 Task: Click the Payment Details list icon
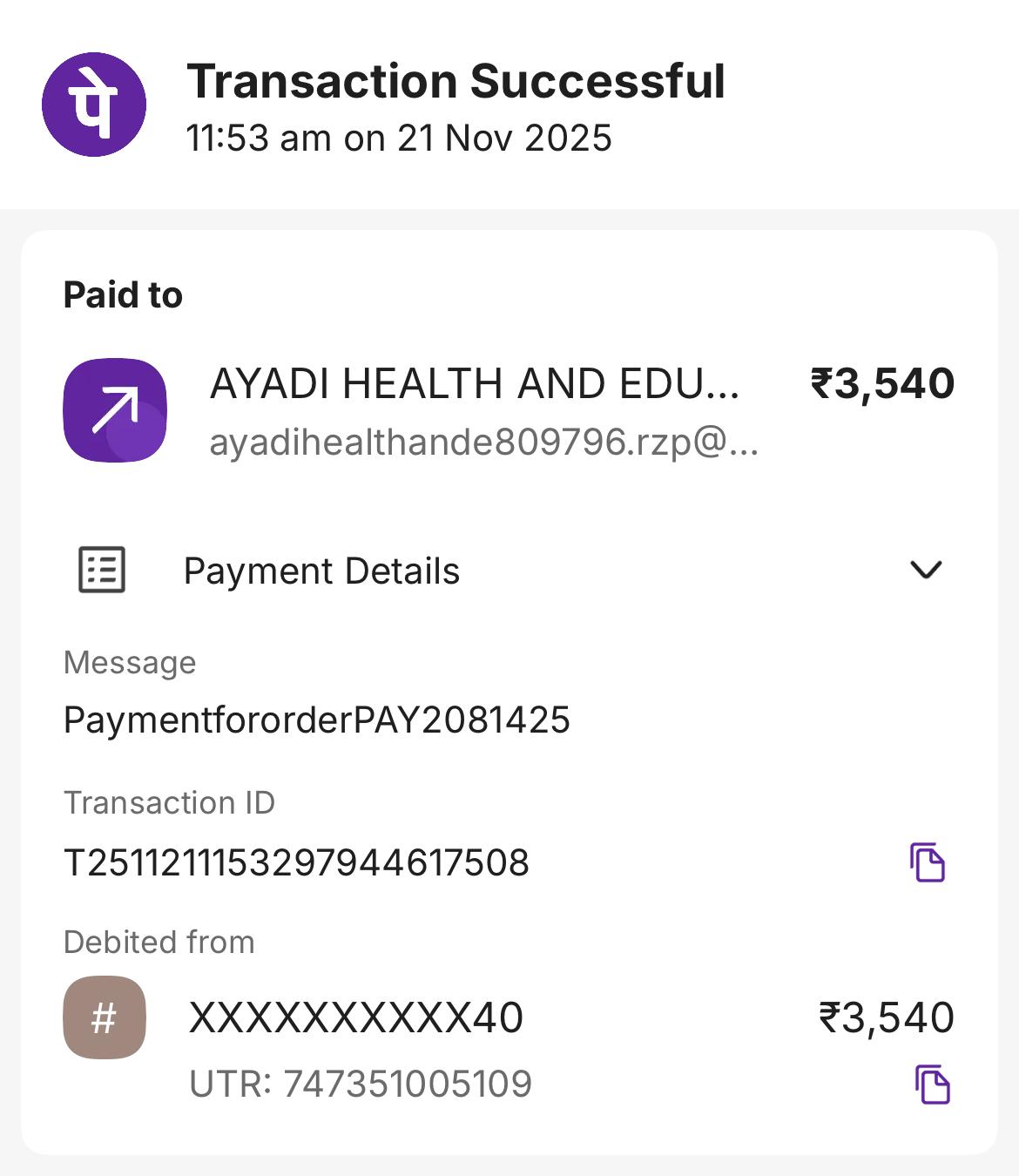(102, 570)
